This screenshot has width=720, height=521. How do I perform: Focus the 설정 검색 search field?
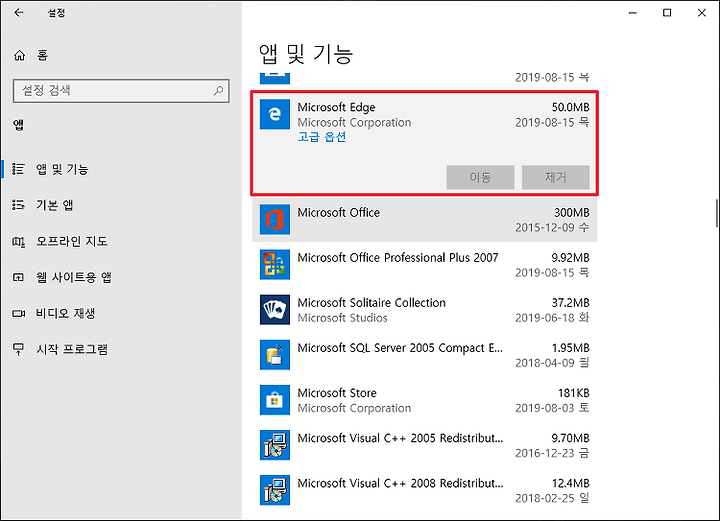[x=121, y=90]
